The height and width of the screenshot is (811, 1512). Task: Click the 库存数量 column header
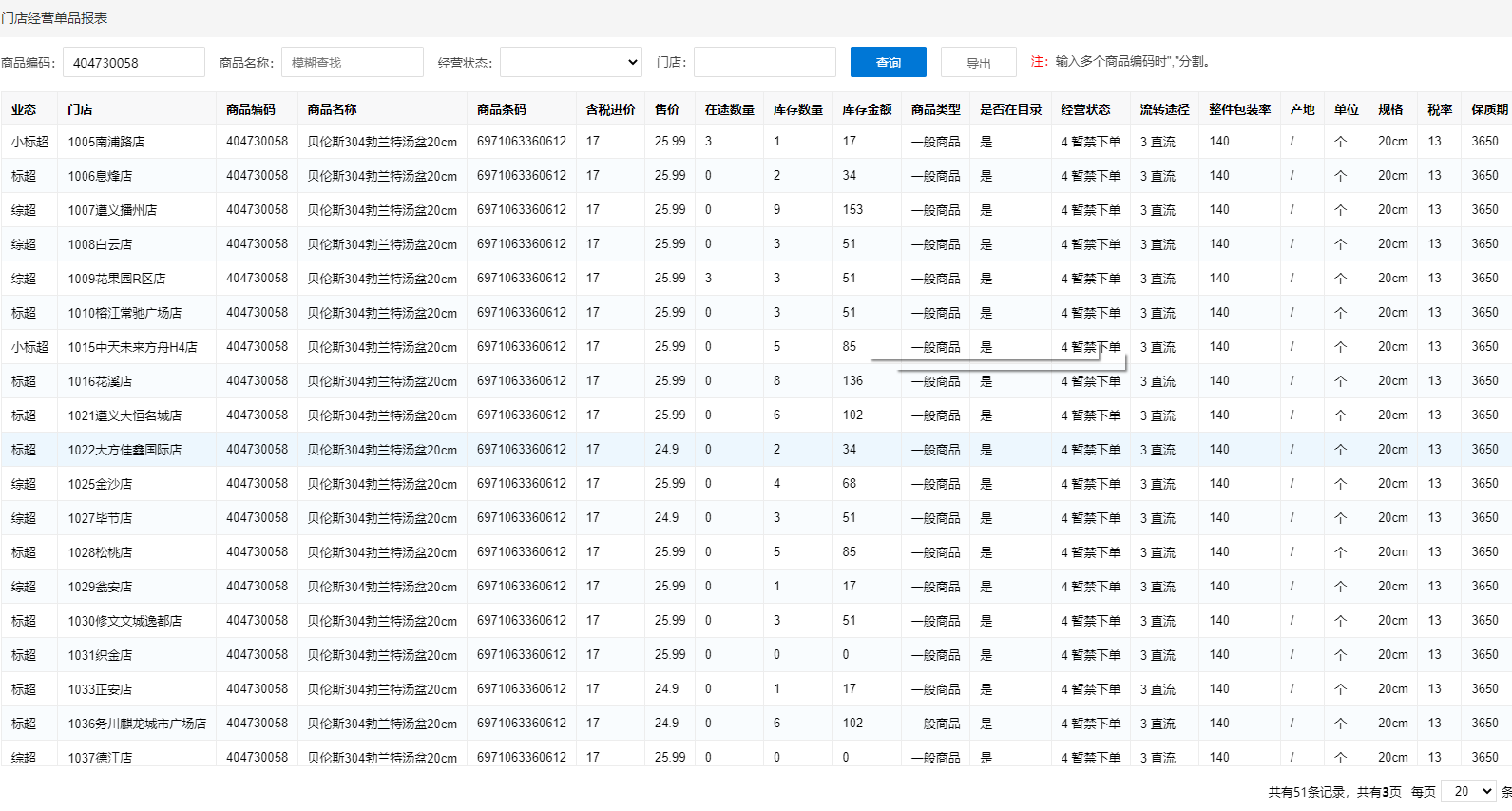(x=797, y=109)
